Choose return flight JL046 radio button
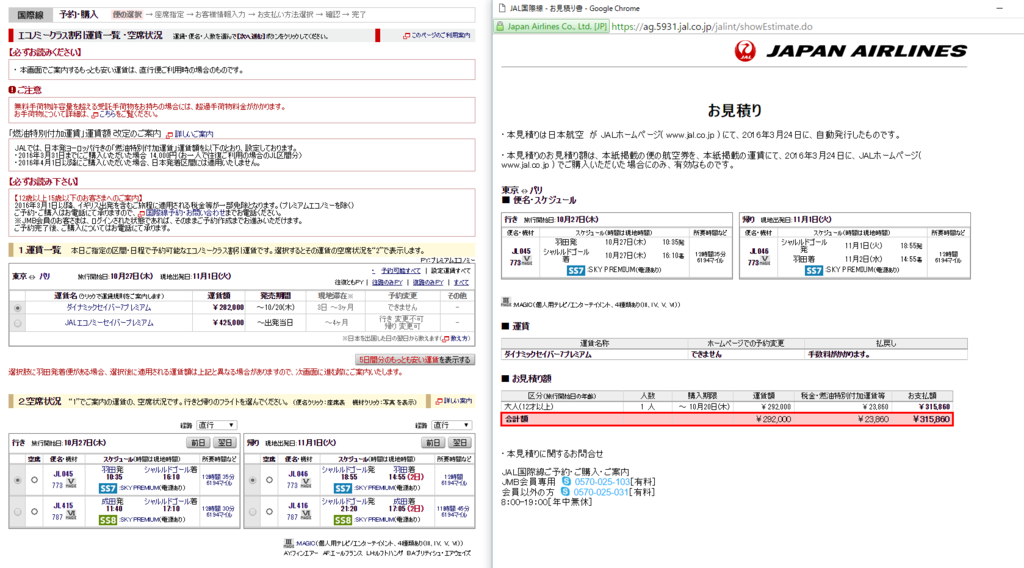Image resolution: width=1024 pixels, height=568 pixels. (x=253, y=480)
